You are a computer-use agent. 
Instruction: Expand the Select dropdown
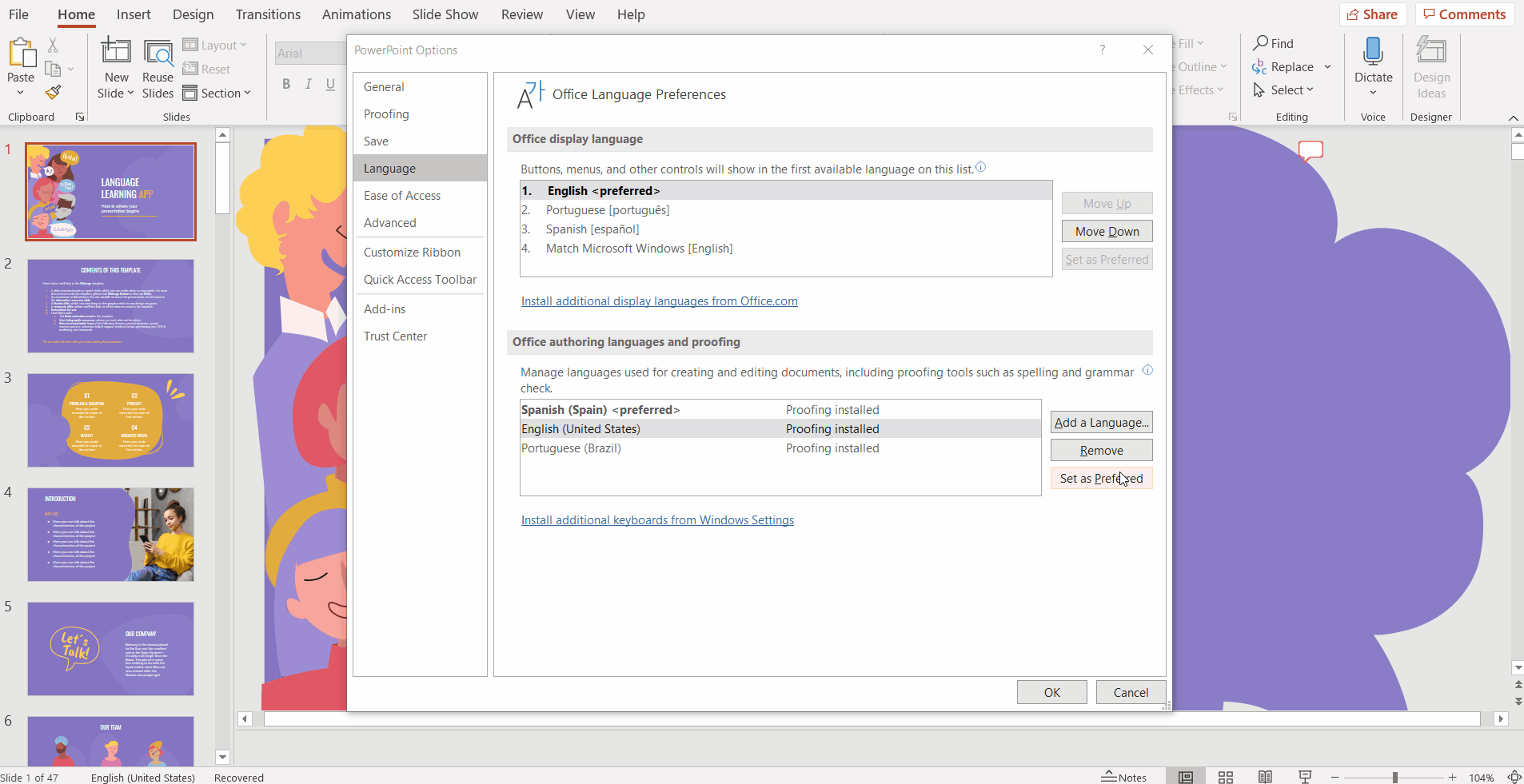1285,90
